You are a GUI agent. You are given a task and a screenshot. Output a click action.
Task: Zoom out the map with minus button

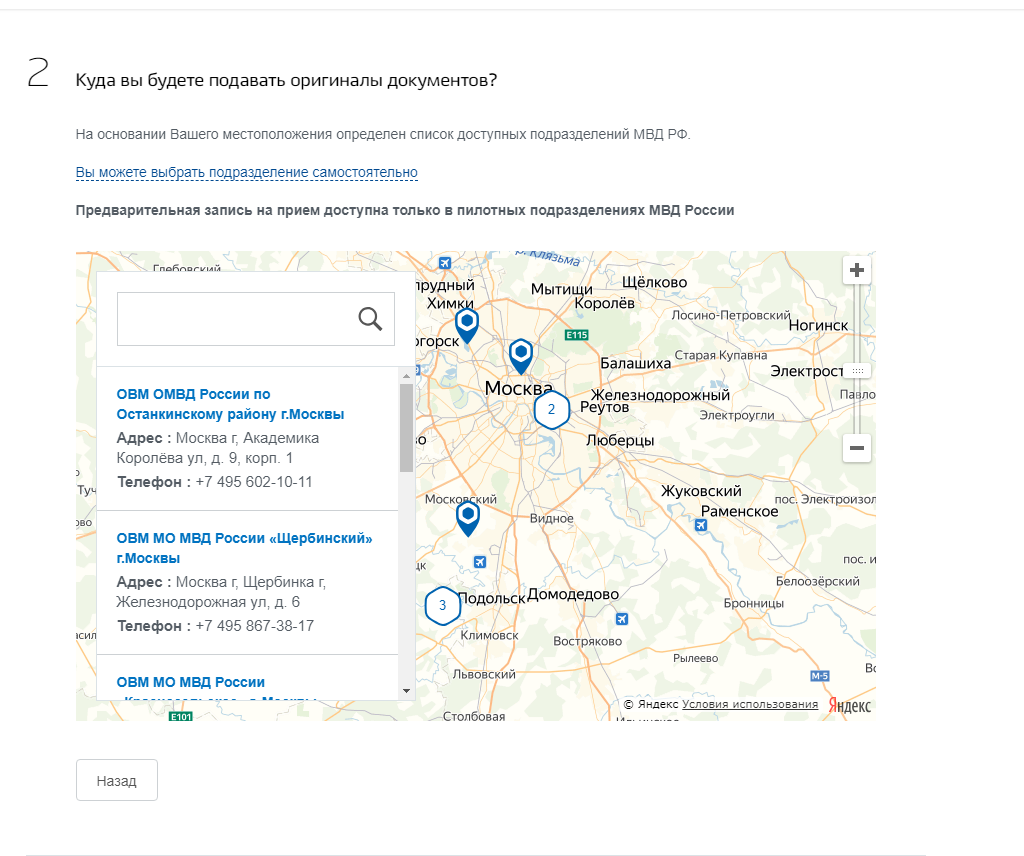coord(857,448)
